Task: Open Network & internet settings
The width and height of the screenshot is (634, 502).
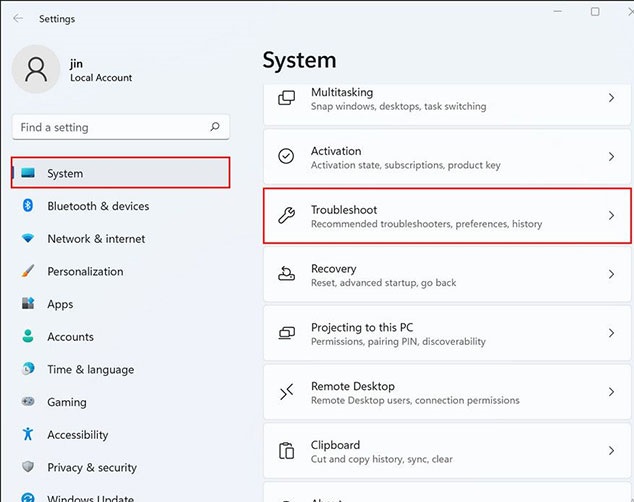Action: (120, 238)
